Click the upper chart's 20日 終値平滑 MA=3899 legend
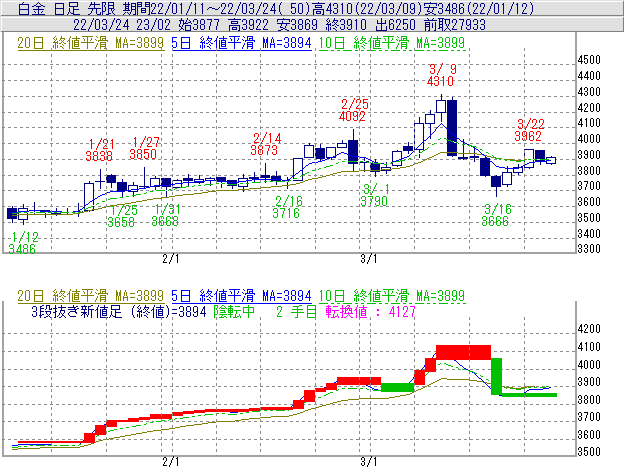This screenshot has height=475, width=624. pyautogui.click(x=90, y=43)
